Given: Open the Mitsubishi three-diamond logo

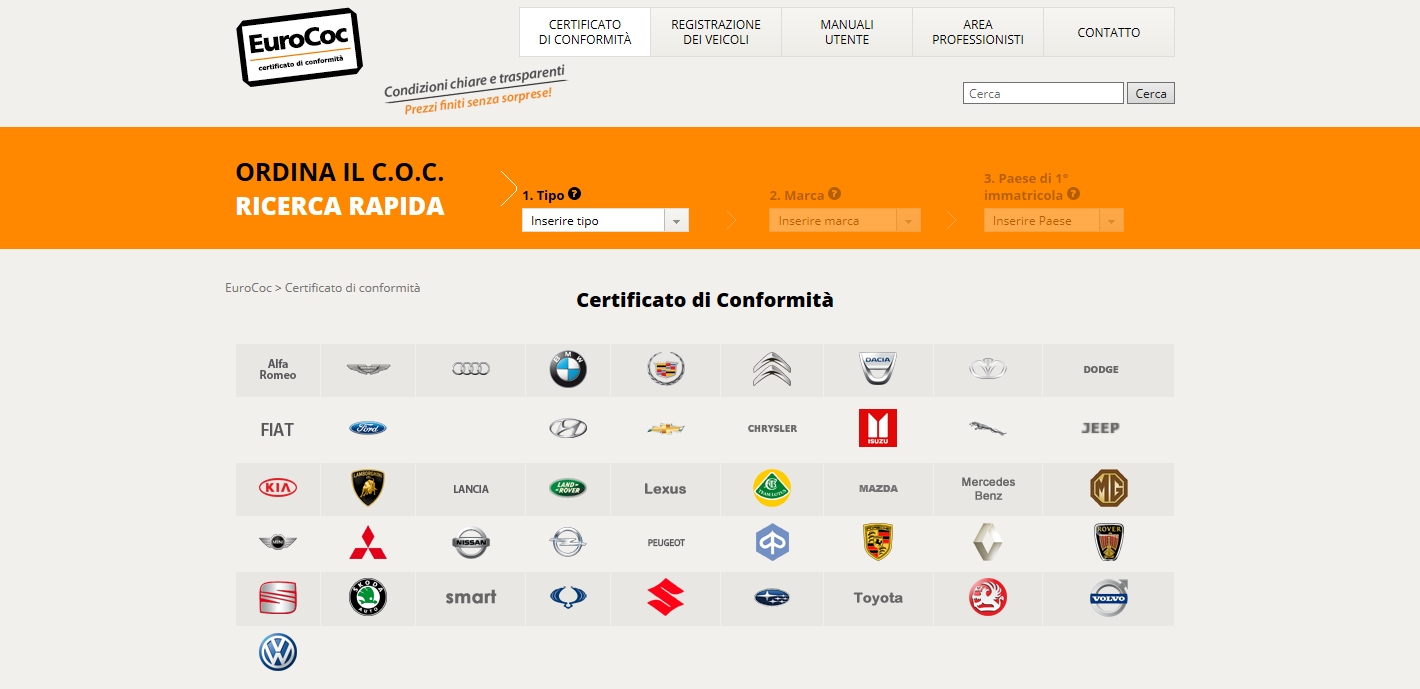Looking at the screenshot, I should pos(368,542).
